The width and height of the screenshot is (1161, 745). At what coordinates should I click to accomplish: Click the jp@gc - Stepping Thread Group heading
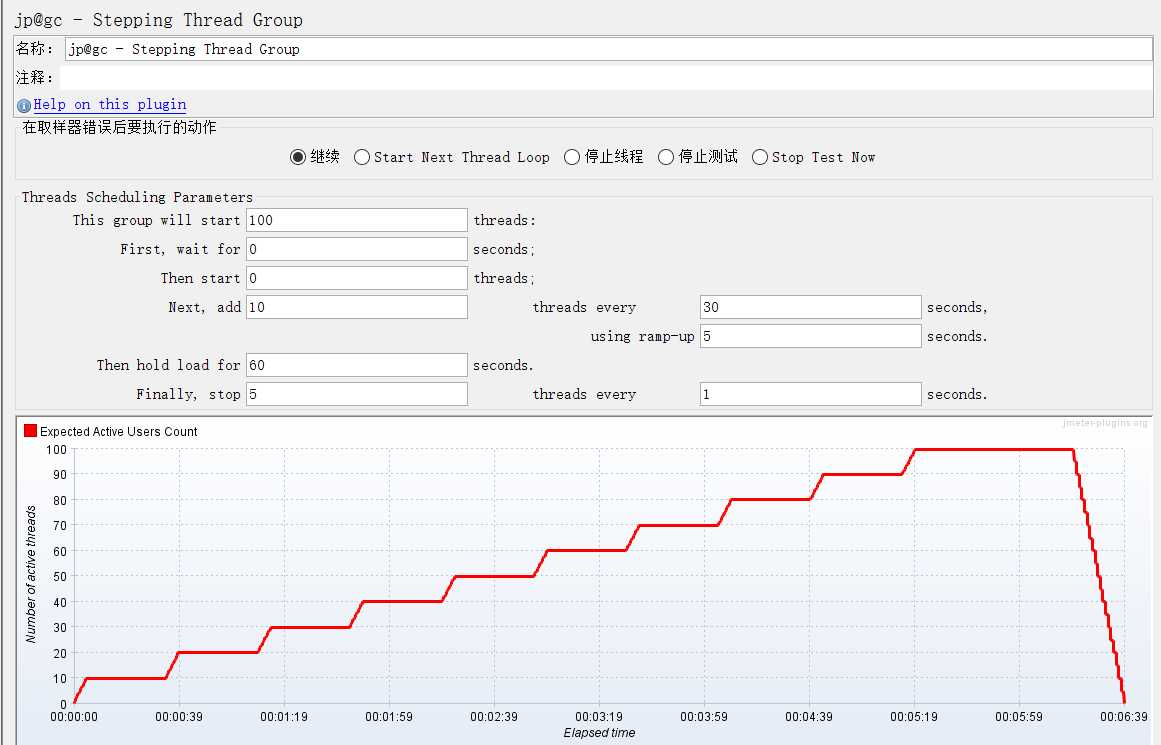(x=158, y=20)
